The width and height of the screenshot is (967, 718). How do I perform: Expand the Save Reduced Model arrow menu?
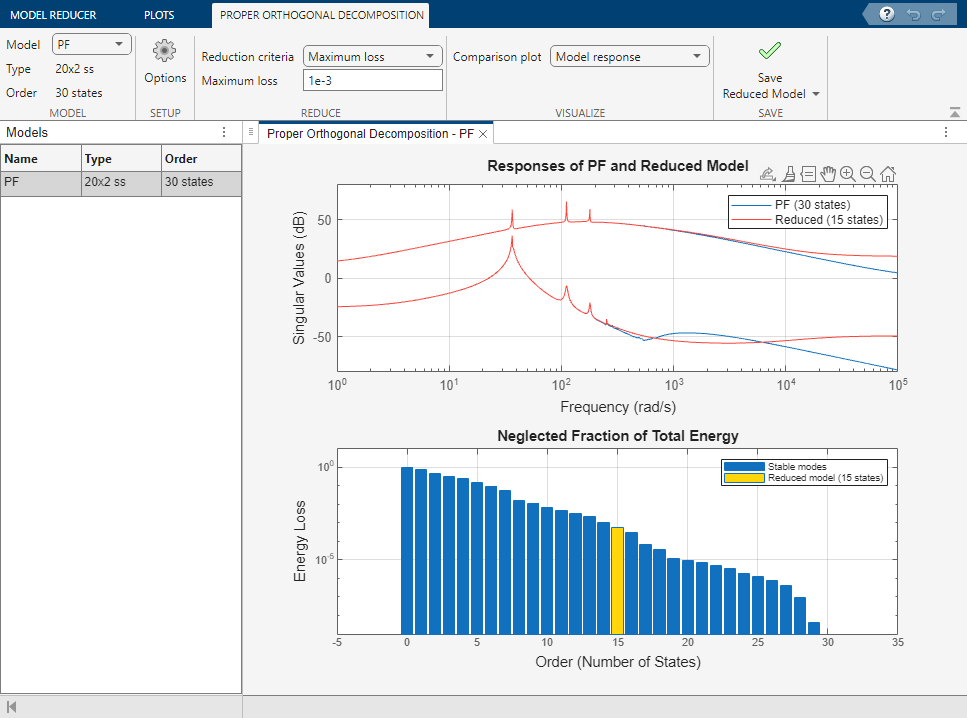(815, 94)
